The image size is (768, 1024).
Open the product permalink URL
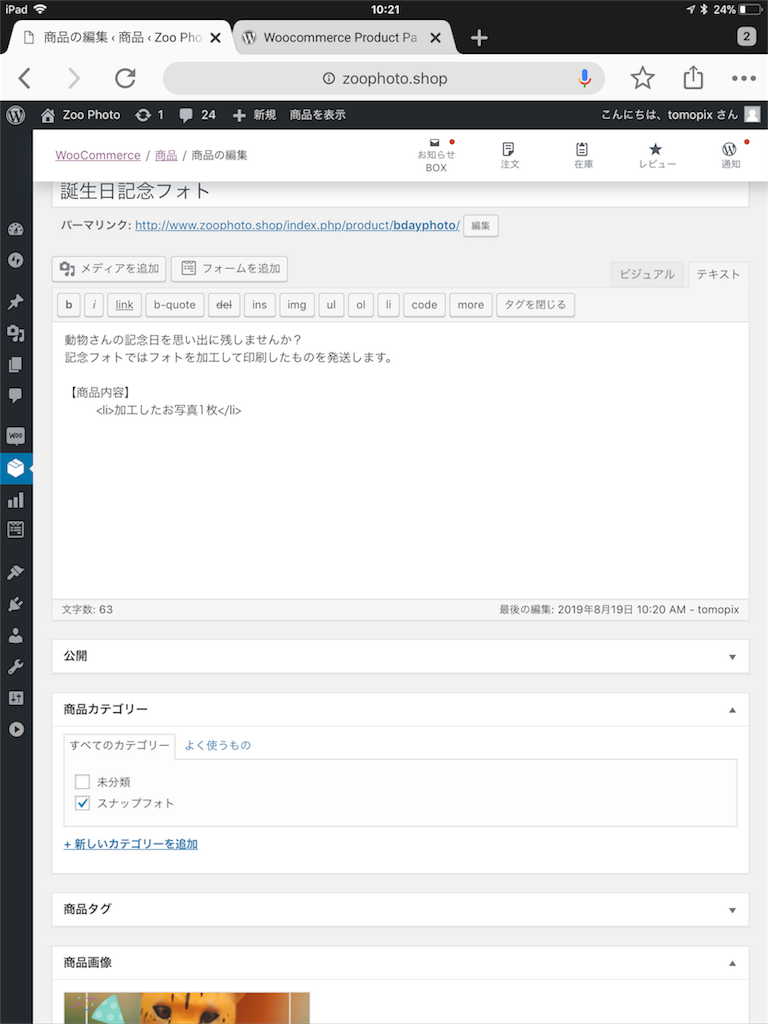[297, 225]
